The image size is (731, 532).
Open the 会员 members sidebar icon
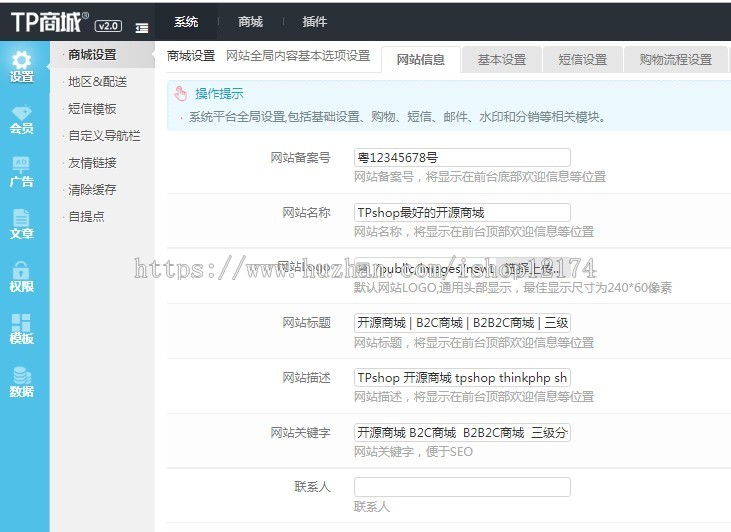pyautogui.click(x=22, y=120)
